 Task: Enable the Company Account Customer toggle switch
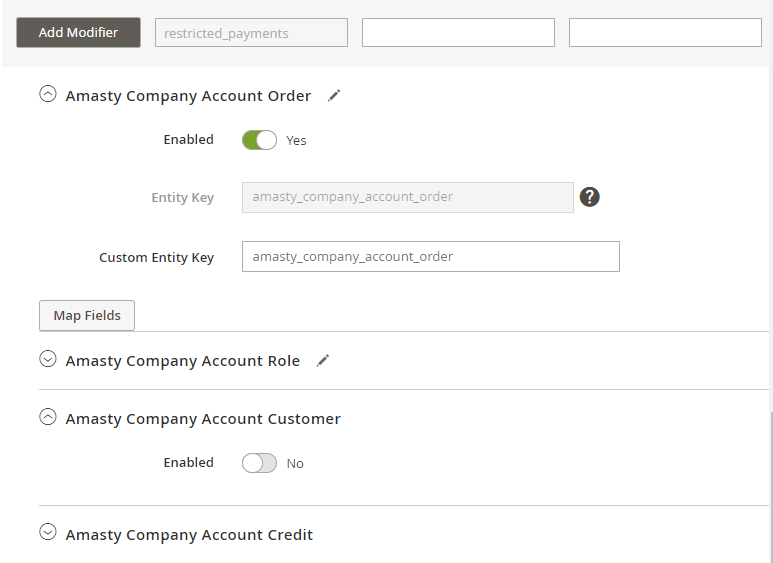pos(259,463)
